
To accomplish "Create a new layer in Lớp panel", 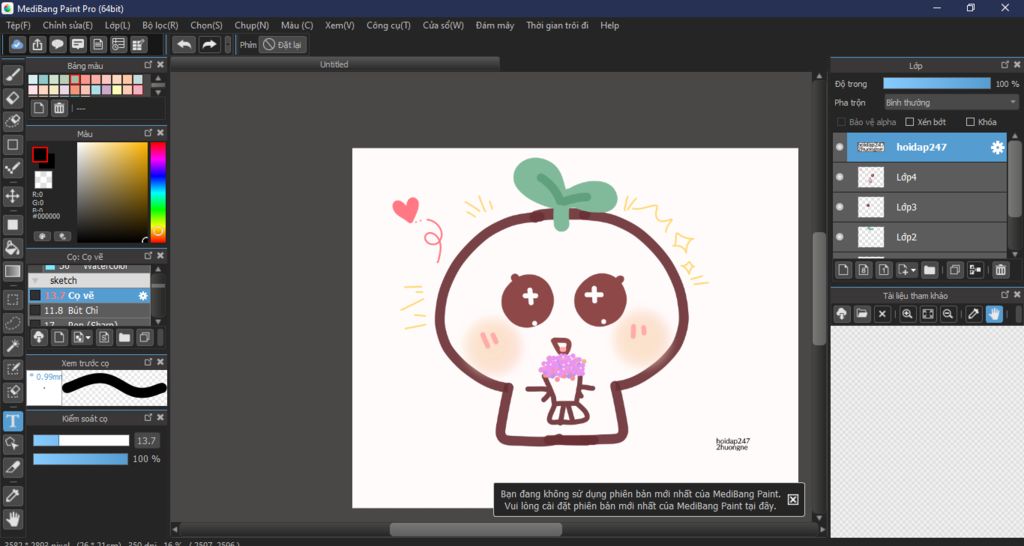I will click(x=843, y=270).
